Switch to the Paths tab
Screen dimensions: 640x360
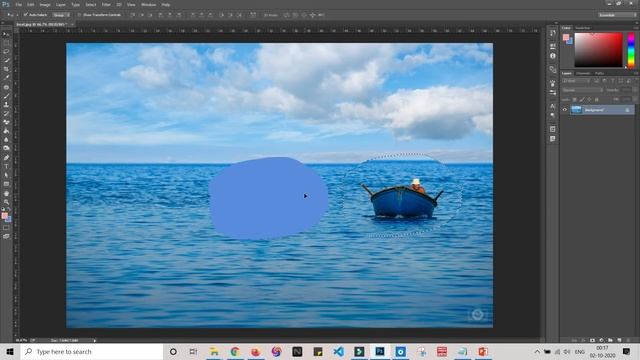[599, 73]
